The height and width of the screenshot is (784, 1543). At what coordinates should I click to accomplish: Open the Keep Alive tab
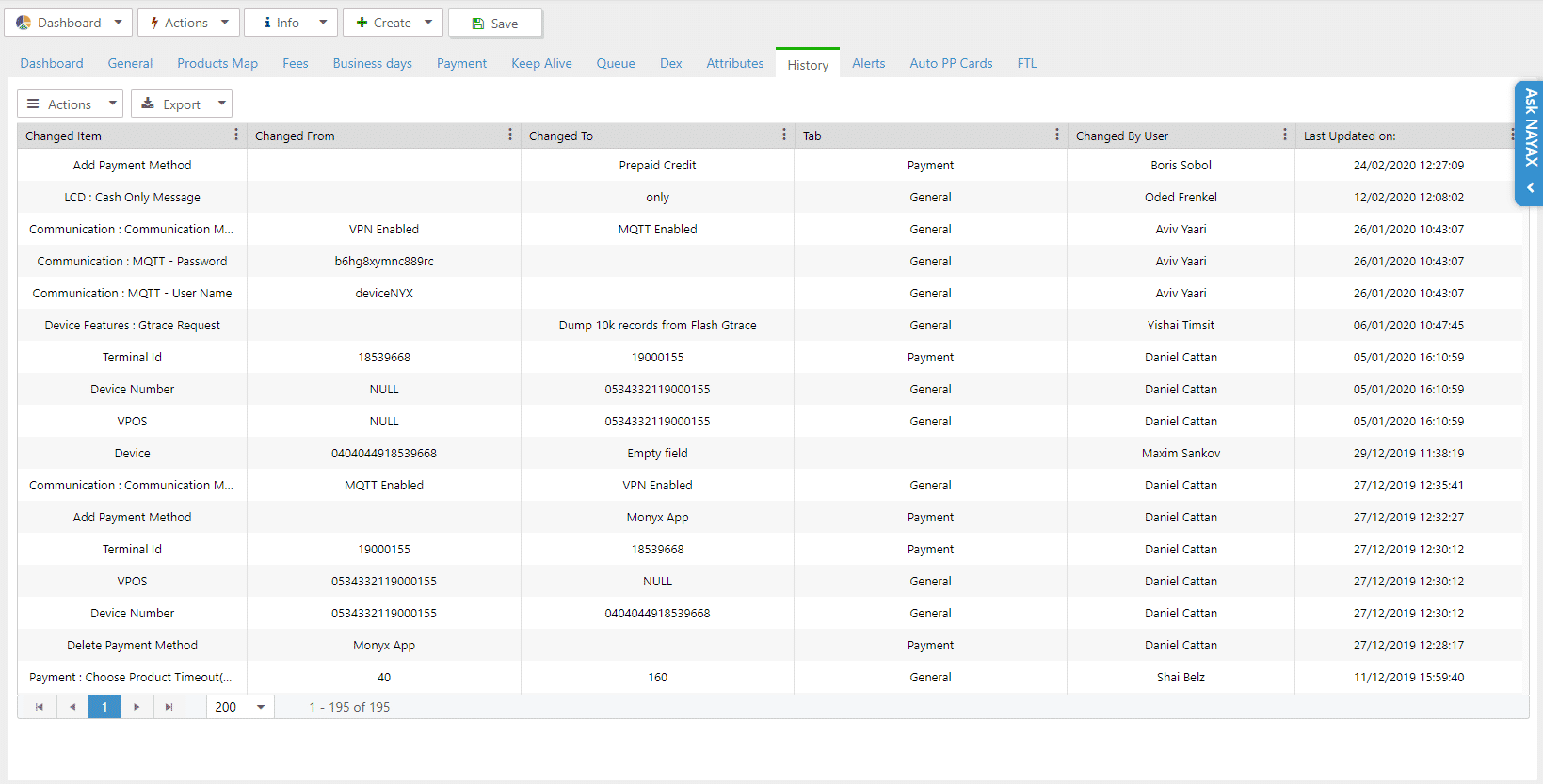(x=541, y=63)
